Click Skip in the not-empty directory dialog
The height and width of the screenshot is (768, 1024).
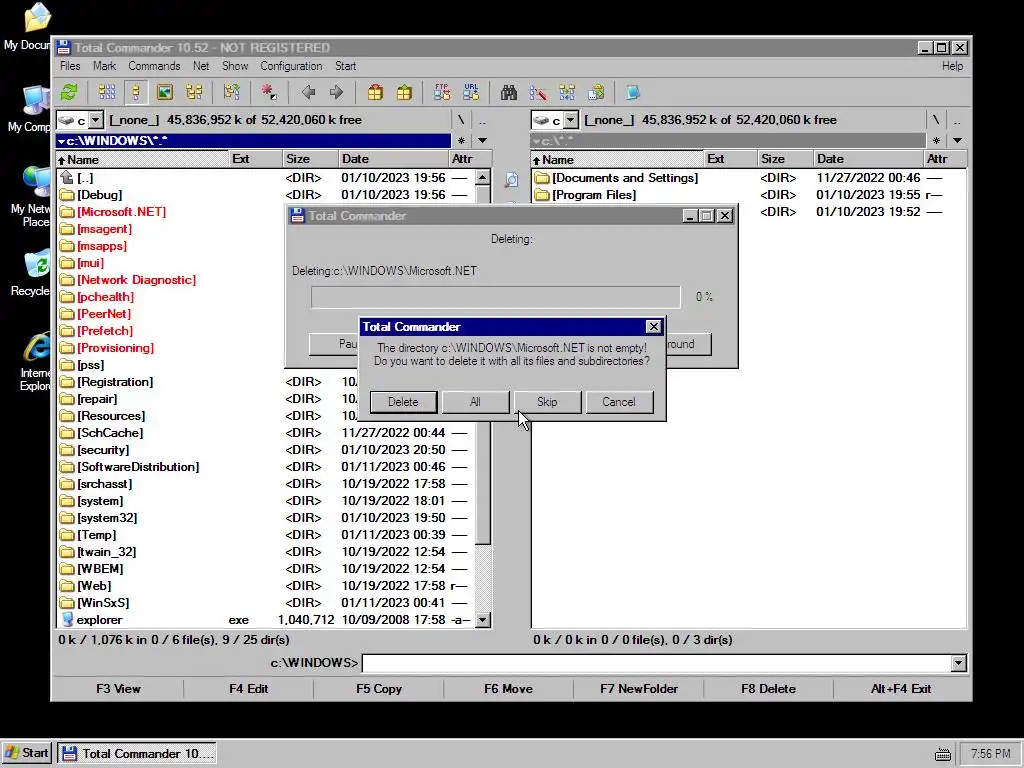coord(547,402)
